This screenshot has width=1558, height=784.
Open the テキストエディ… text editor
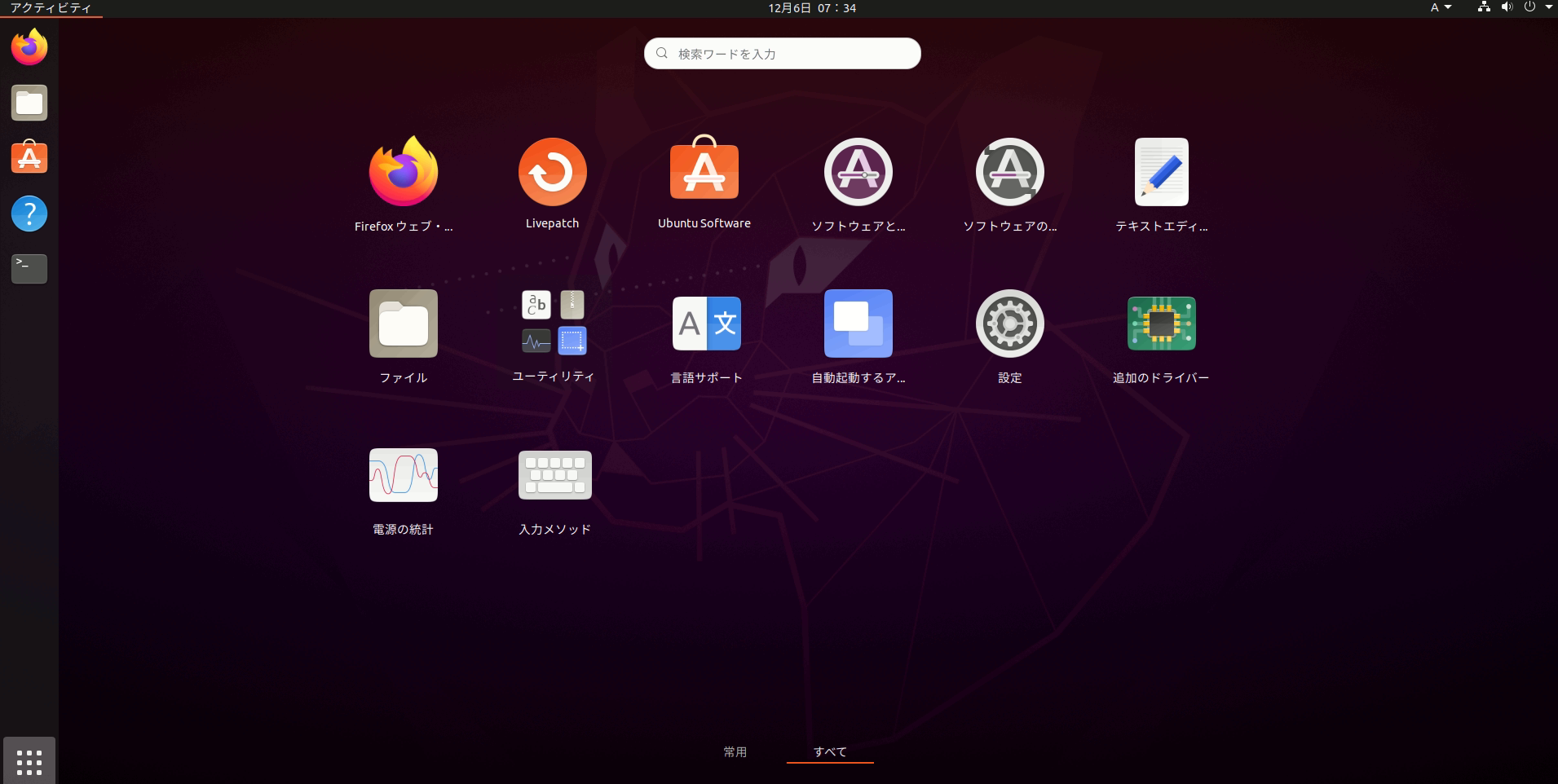click(x=1162, y=172)
